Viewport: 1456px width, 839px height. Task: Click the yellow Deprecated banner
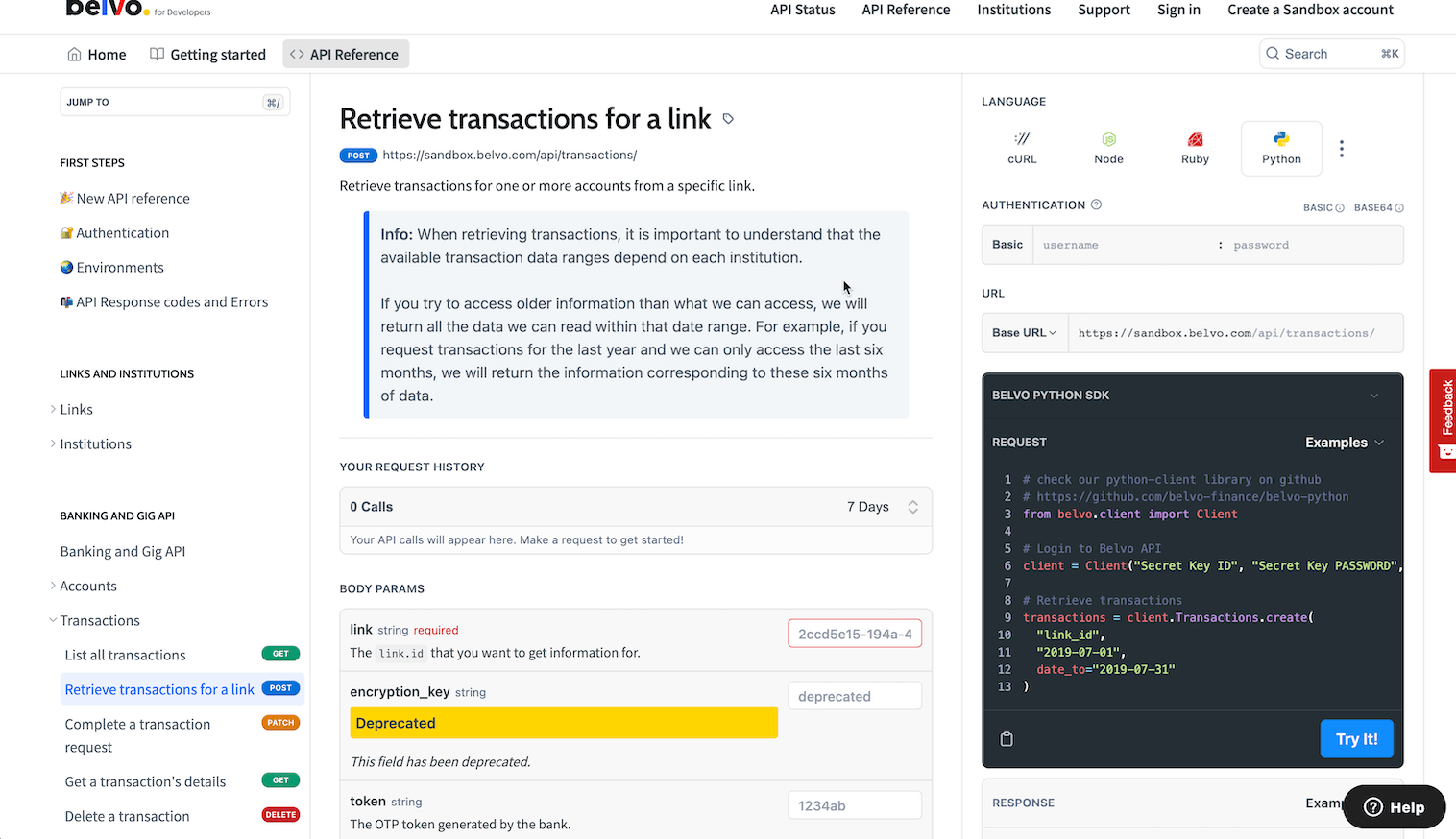[x=564, y=723]
